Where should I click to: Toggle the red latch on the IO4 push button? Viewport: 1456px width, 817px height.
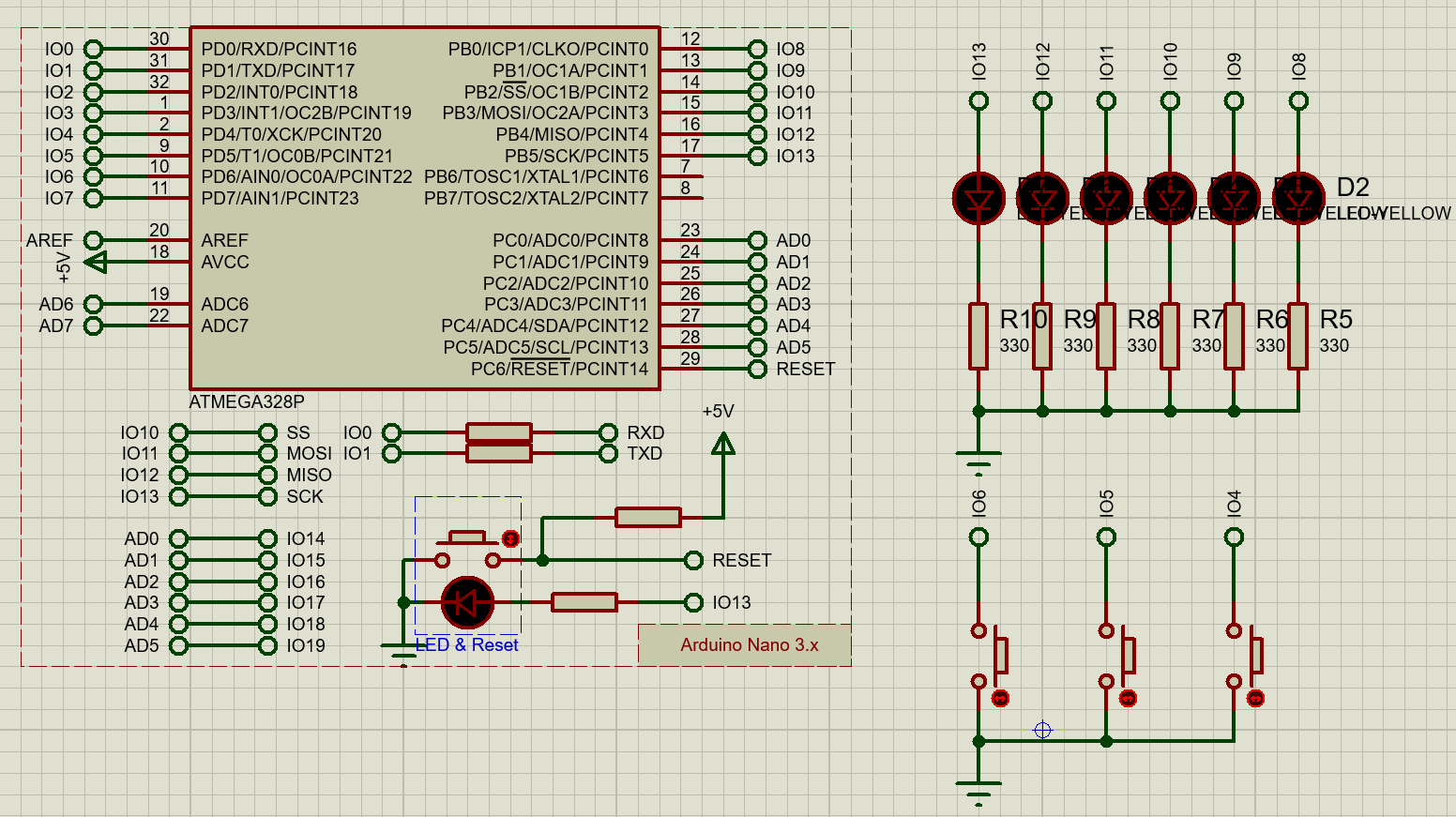1255,699
